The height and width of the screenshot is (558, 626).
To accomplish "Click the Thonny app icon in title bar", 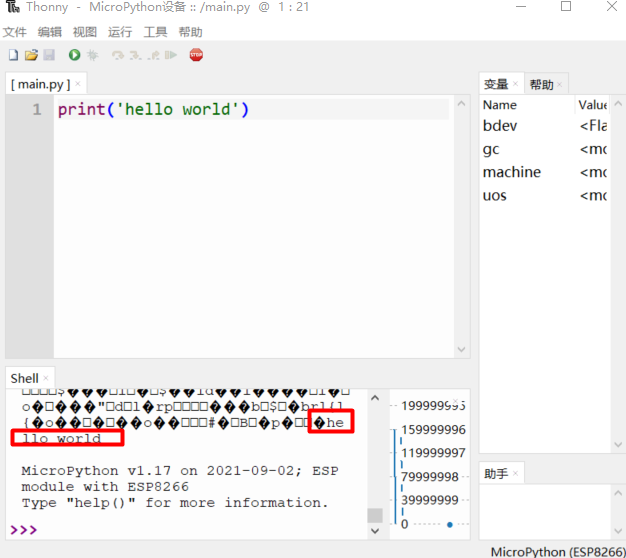I will pos(12,7).
